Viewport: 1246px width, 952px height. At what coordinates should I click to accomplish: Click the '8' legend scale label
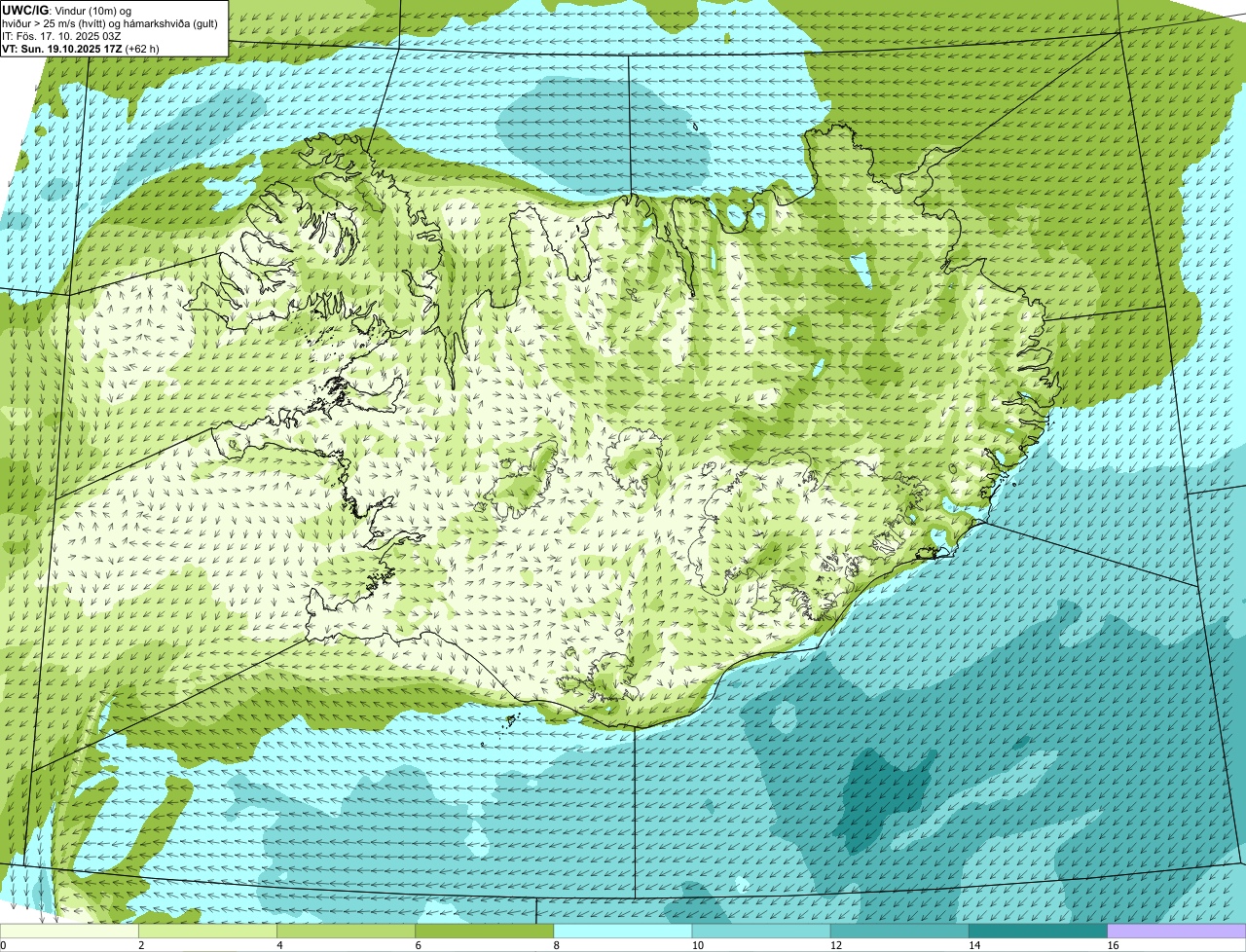click(x=557, y=945)
